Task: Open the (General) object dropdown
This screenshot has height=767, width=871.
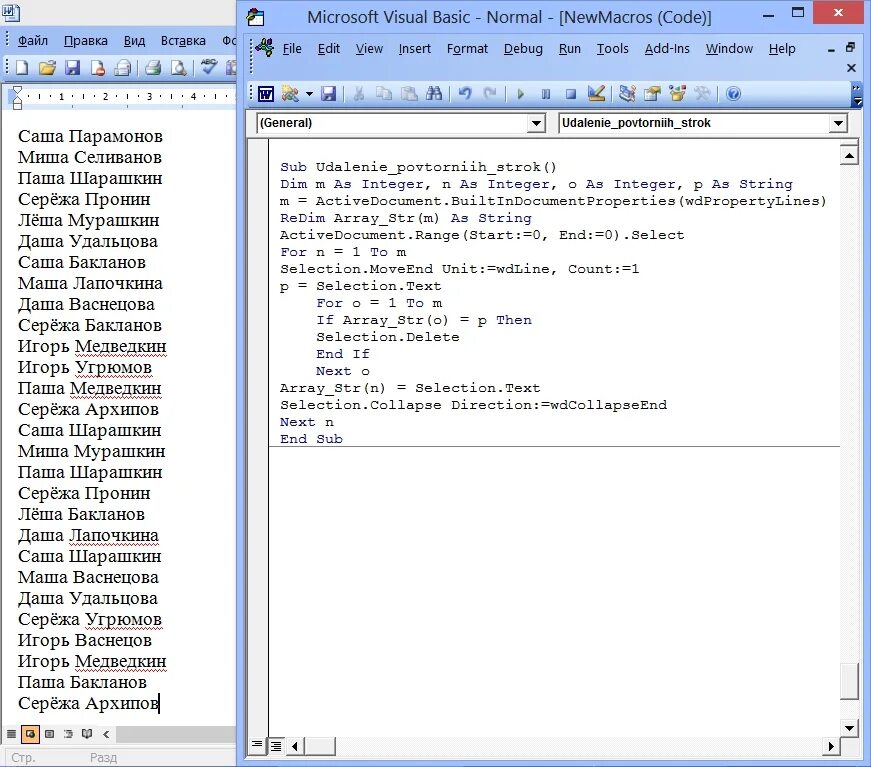Action: click(x=535, y=123)
